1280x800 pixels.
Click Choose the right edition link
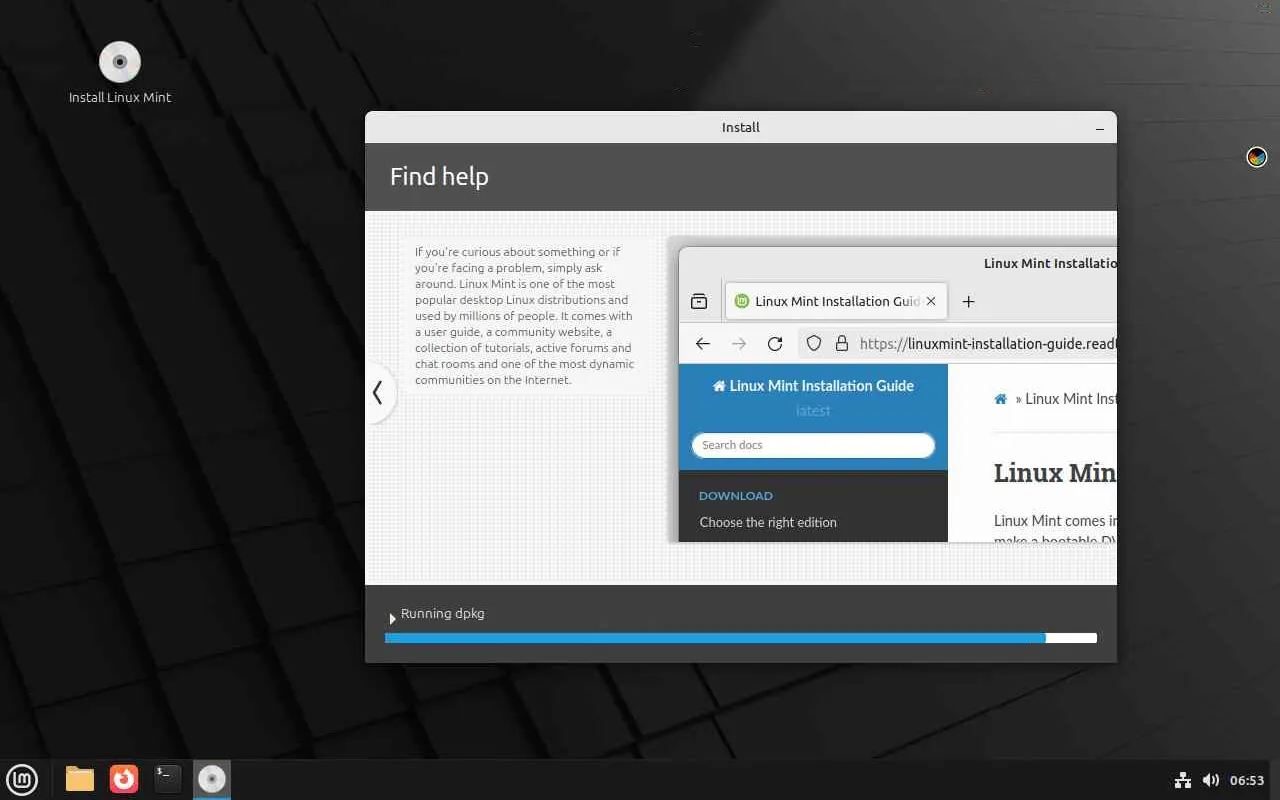pos(768,522)
